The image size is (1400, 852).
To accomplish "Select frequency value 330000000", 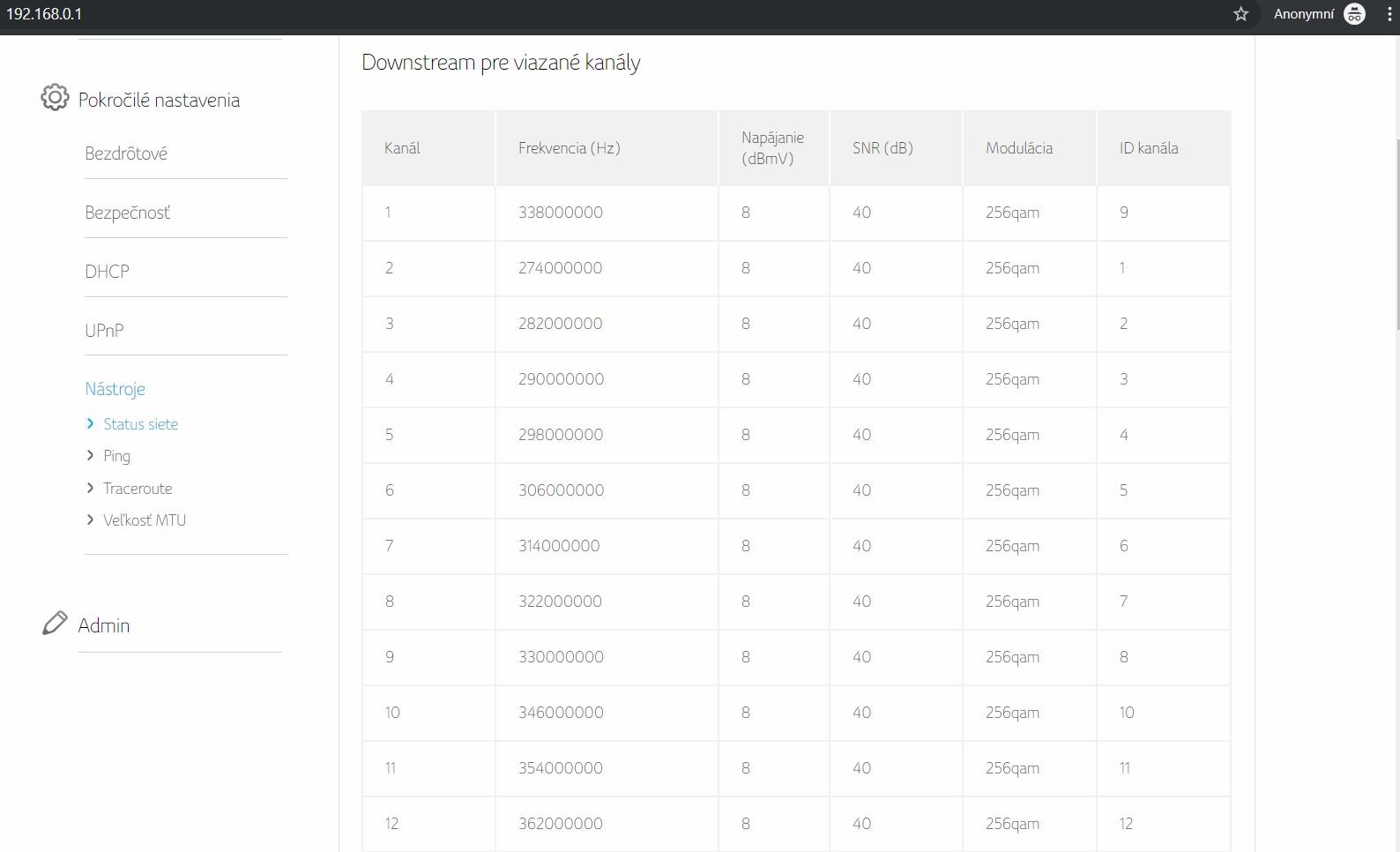I will (561, 657).
